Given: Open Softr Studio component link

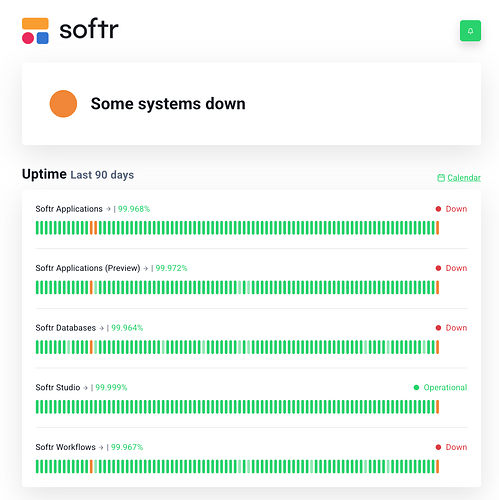Looking at the screenshot, I should pos(58,387).
